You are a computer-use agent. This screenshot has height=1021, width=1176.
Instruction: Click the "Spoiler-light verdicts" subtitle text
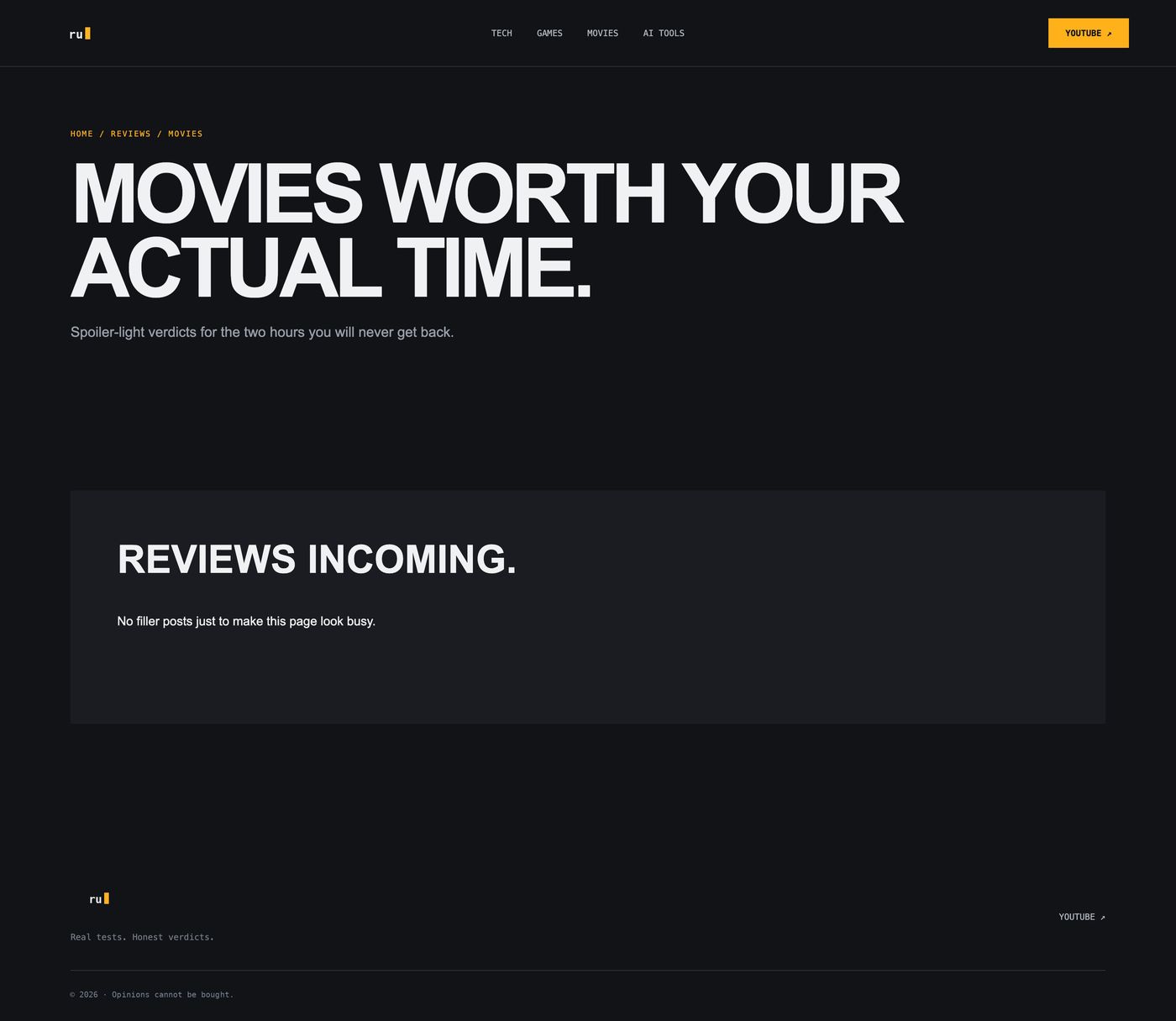tap(262, 332)
